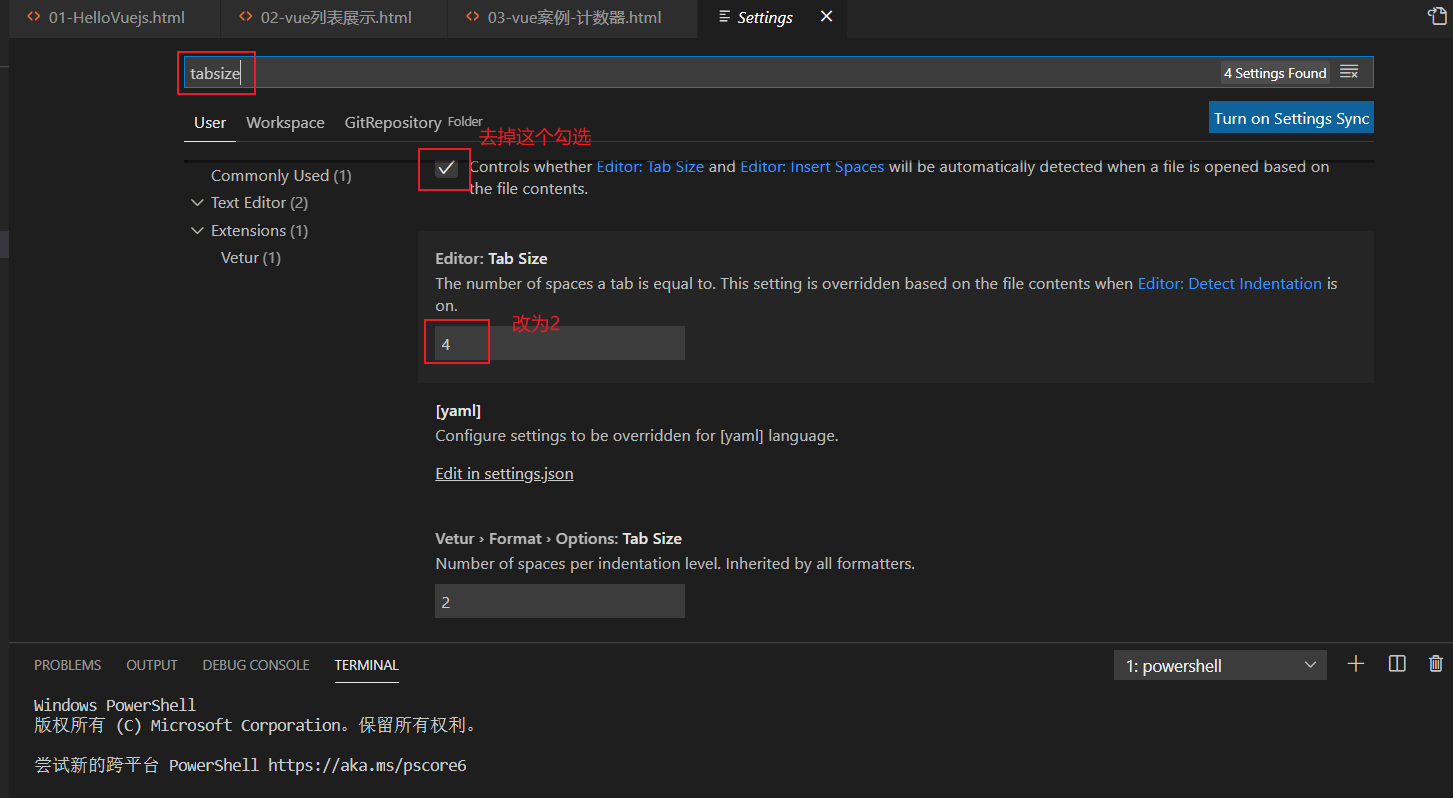Click the Editor Tab Size input showing 4
Screen dimensions: 1453x798
pos(560,343)
